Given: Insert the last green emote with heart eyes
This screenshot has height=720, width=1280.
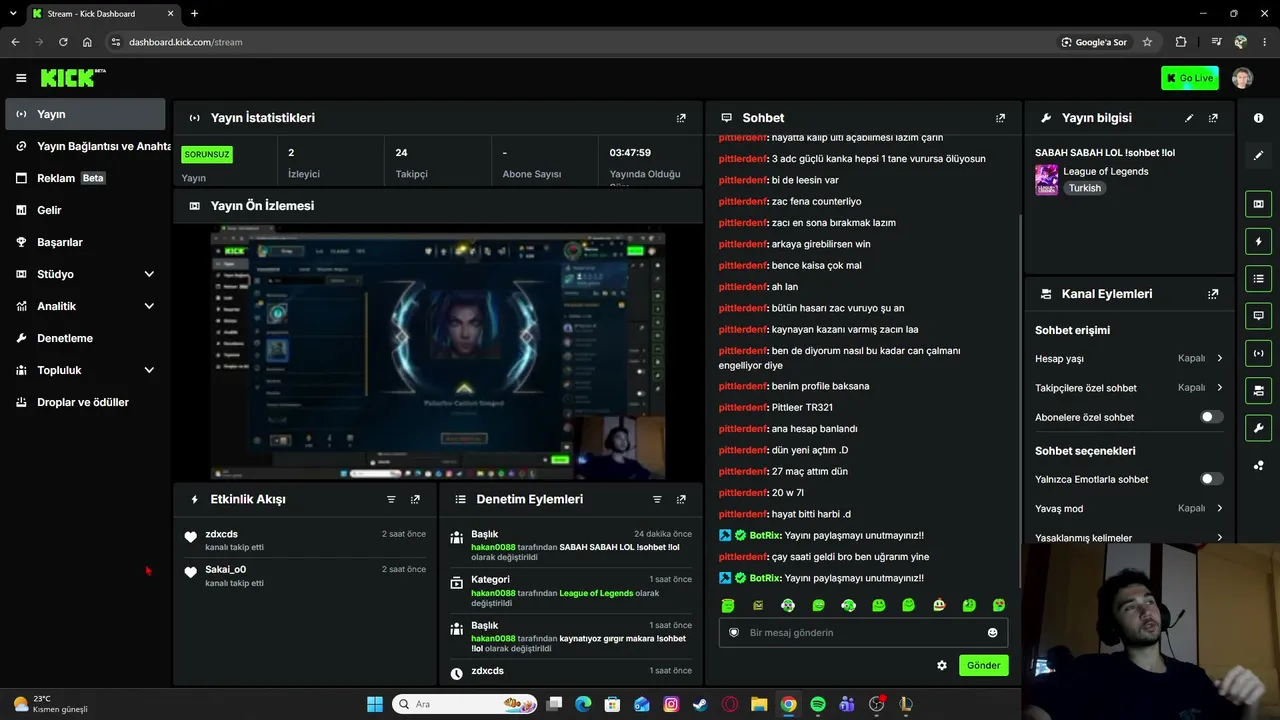Looking at the screenshot, I should pyautogui.click(x=999, y=605).
